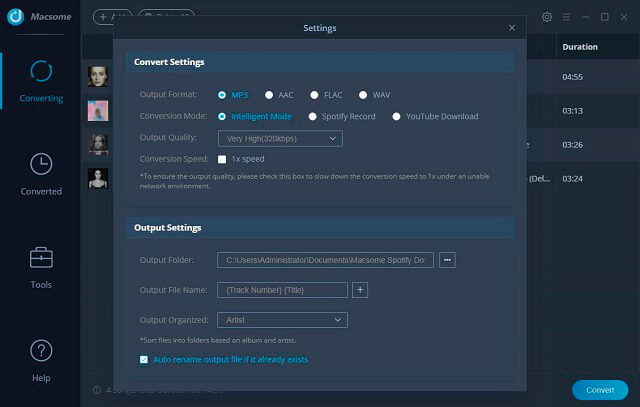Click the info icon in status bar
This screenshot has width=640, height=407.
point(97,390)
